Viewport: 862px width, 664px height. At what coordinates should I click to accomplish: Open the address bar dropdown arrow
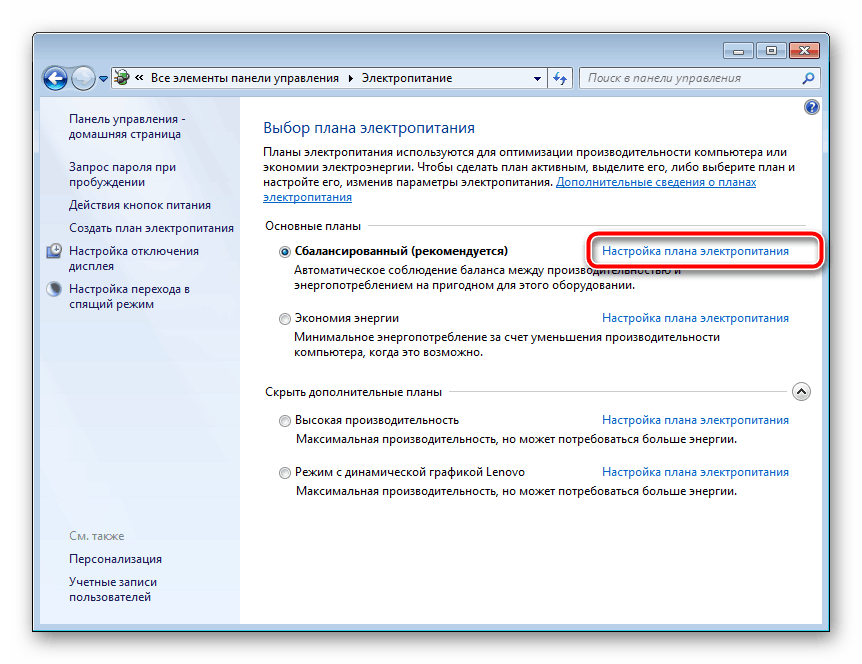535,77
